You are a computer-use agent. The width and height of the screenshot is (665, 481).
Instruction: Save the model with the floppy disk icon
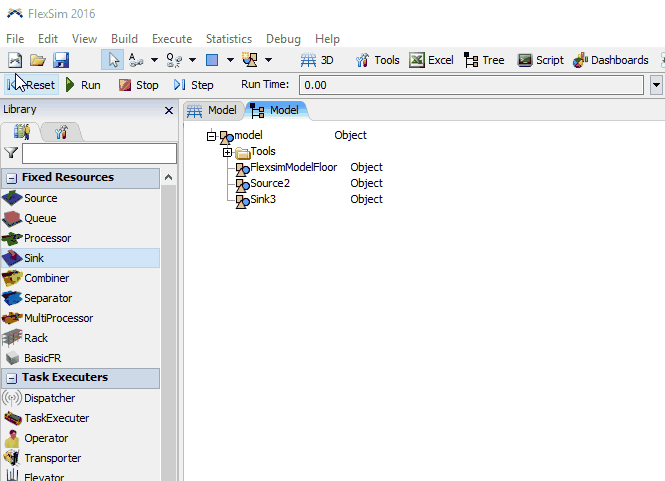pyautogui.click(x=61, y=60)
